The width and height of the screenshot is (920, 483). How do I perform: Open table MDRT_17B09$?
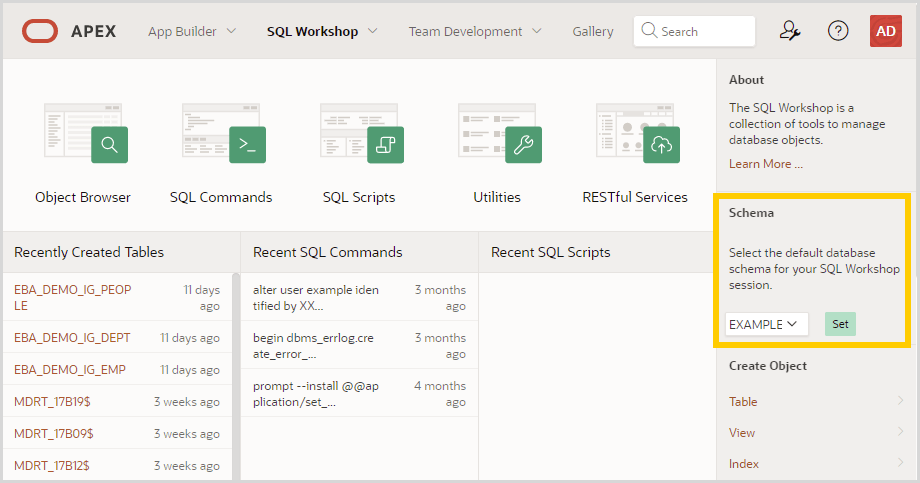(x=53, y=434)
